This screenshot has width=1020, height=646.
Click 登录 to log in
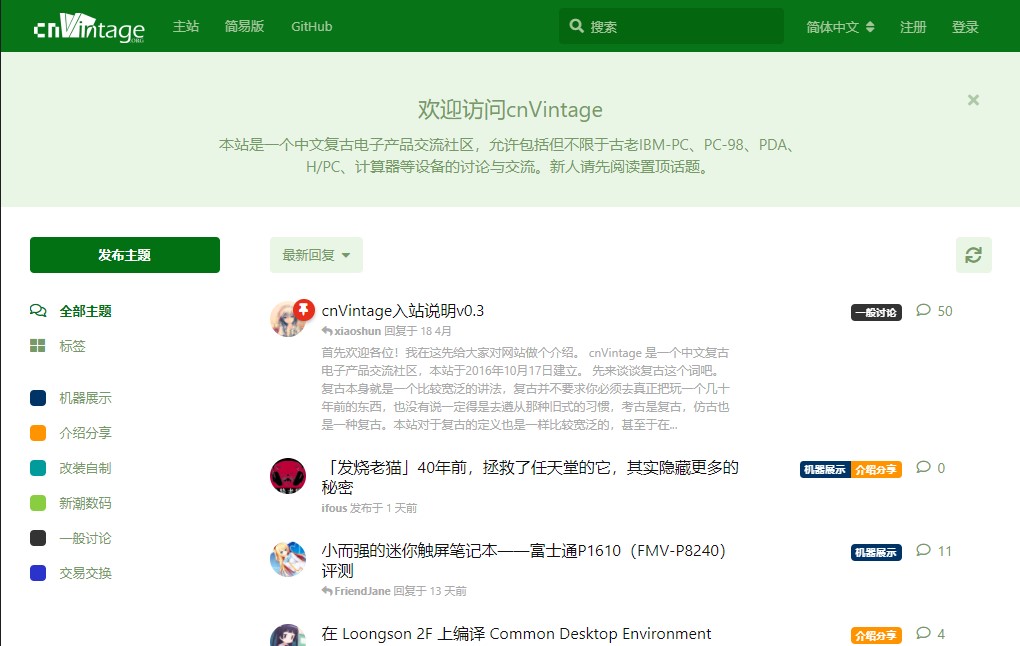(x=965, y=27)
